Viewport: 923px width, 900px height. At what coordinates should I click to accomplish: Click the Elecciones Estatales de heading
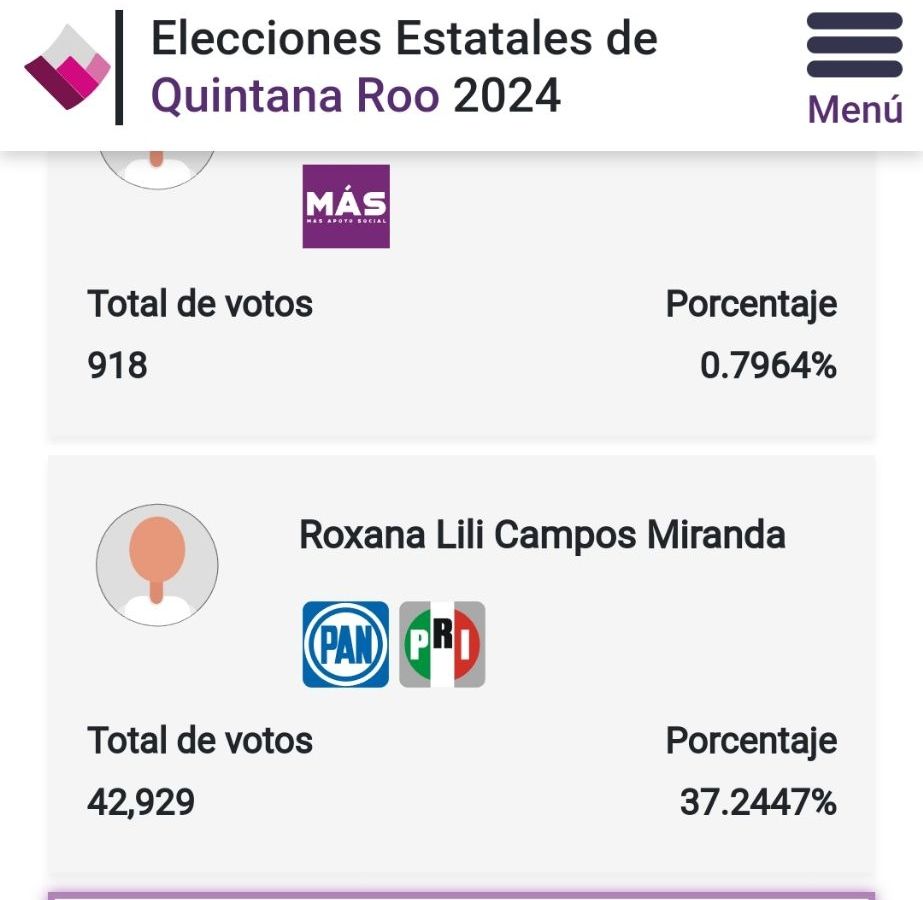click(404, 38)
